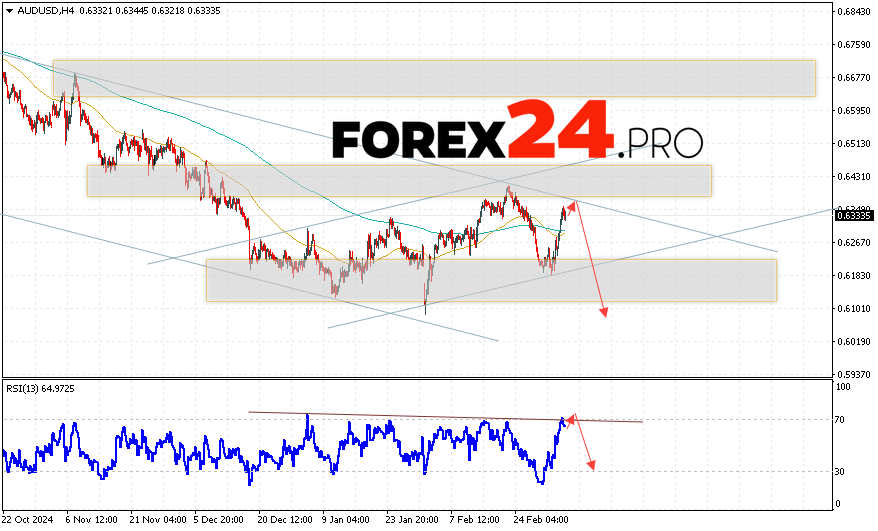The image size is (878, 531).
Task: Click the 0.59370 price axis label
Action: pyautogui.click(x=853, y=375)
